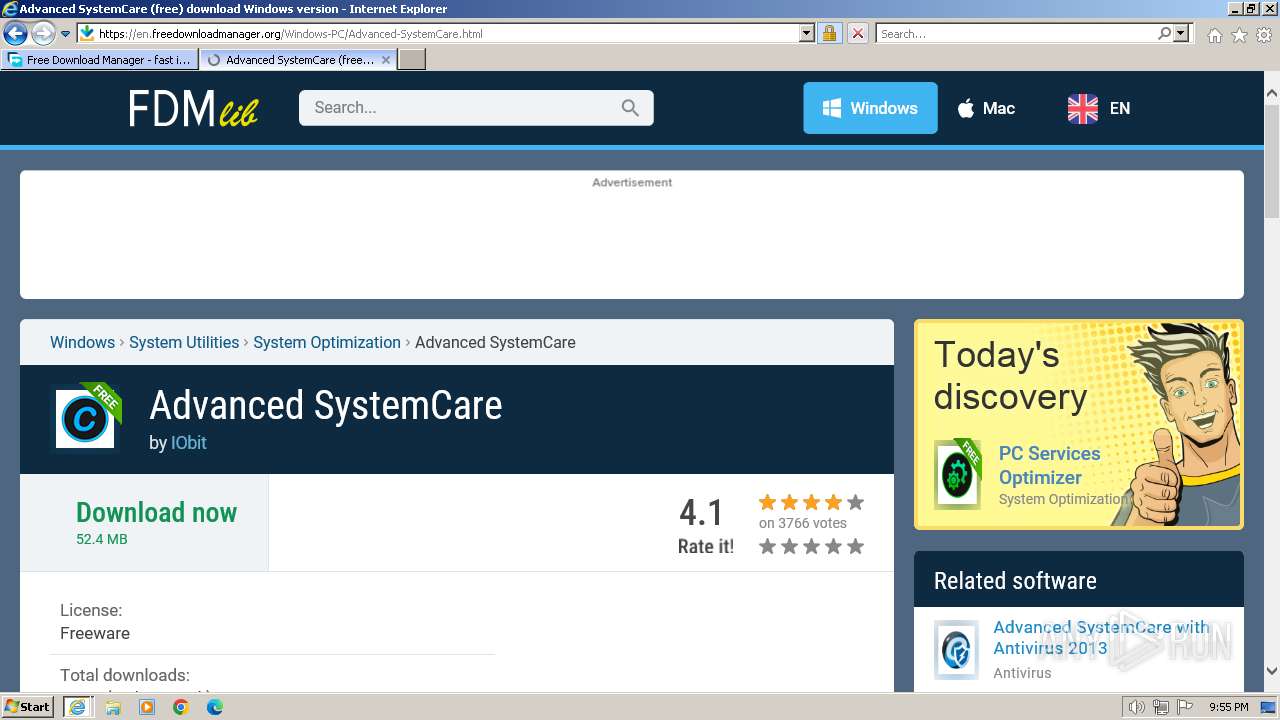
Task: Open Internet Explorer from the taskbar
Action: coord(78,706)
